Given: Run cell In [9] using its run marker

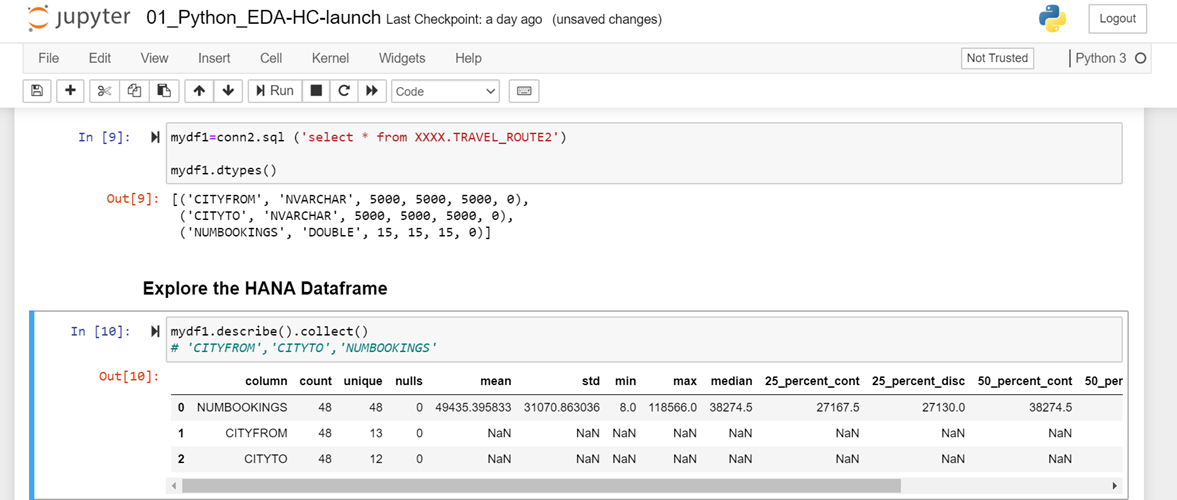Looking at the screenshot, I should click(x=155, y=137).
